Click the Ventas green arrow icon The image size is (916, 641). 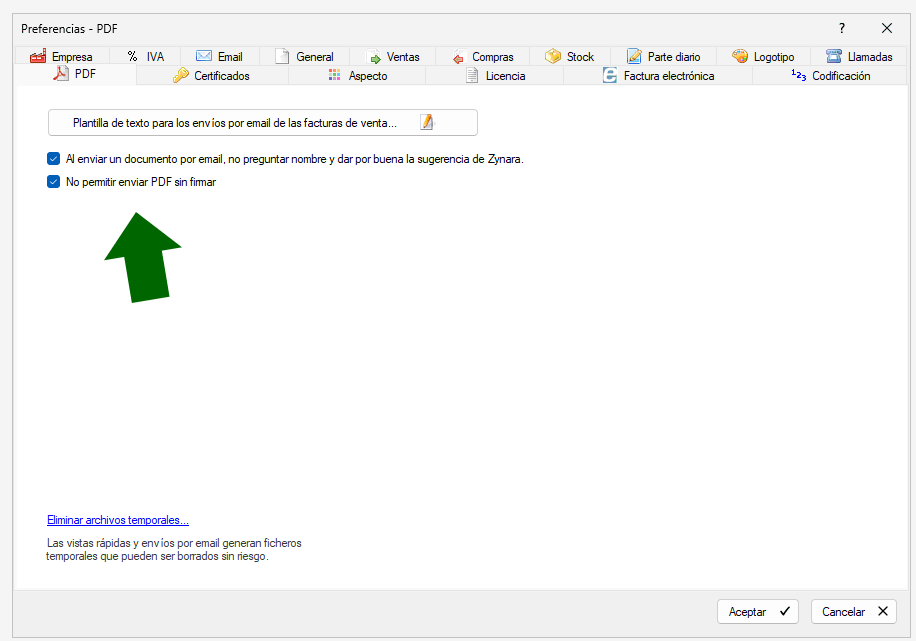click(374, 58)
